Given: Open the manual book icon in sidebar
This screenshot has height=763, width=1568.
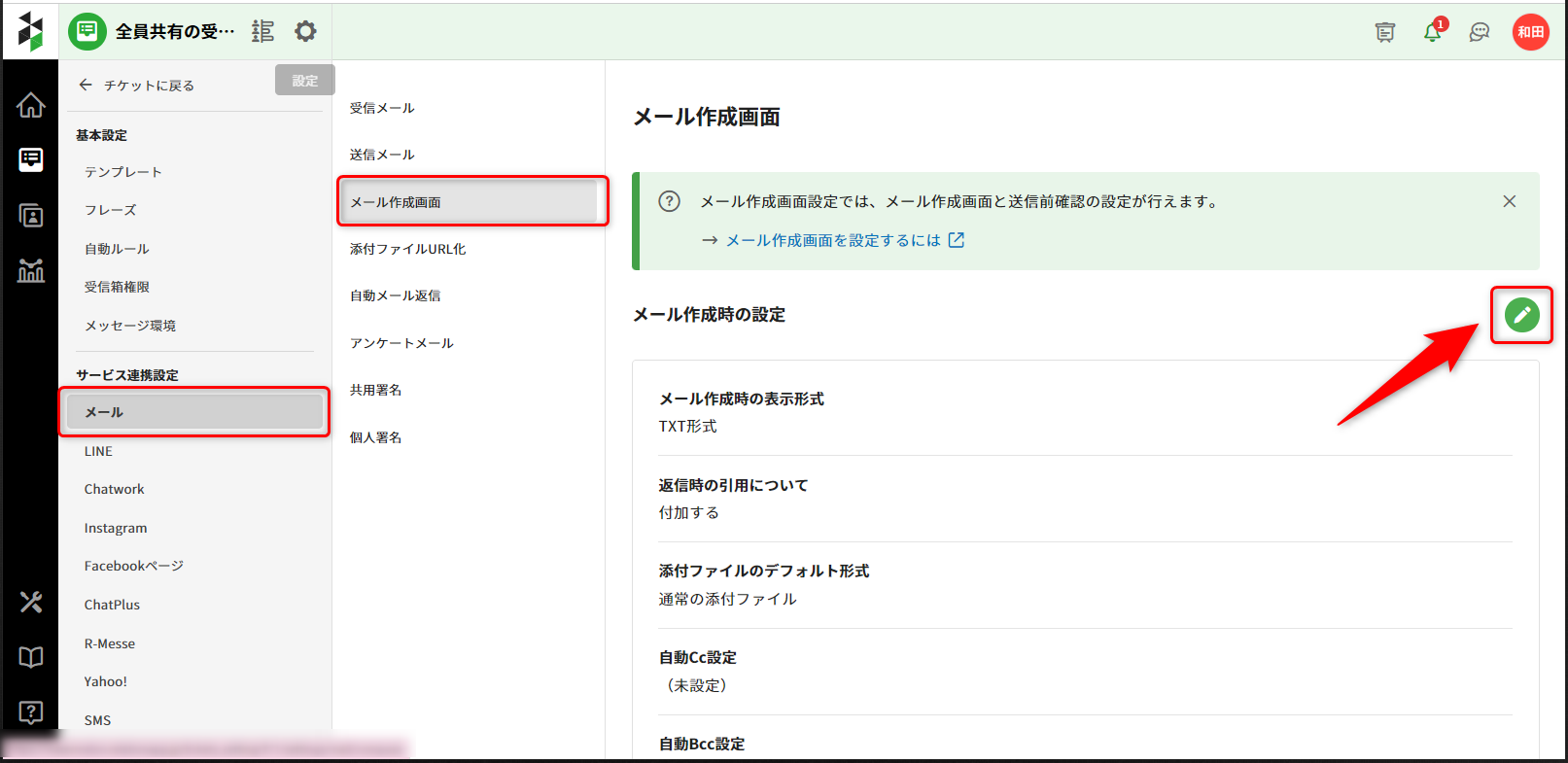Looking at the screenshot, I should [x=31, y=657].
